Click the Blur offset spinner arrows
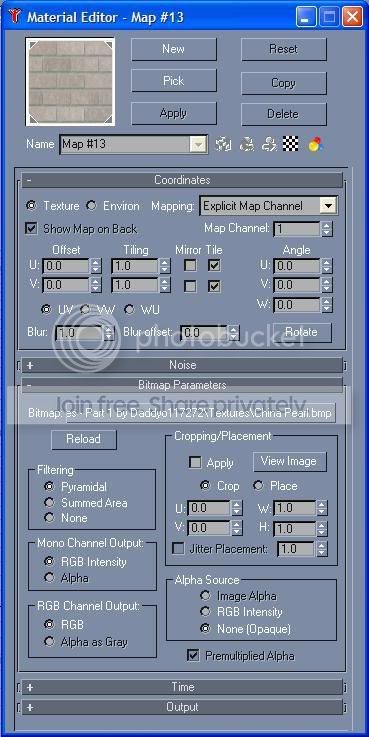The height and width of the screenshot is (737, 369). point(234,333)
